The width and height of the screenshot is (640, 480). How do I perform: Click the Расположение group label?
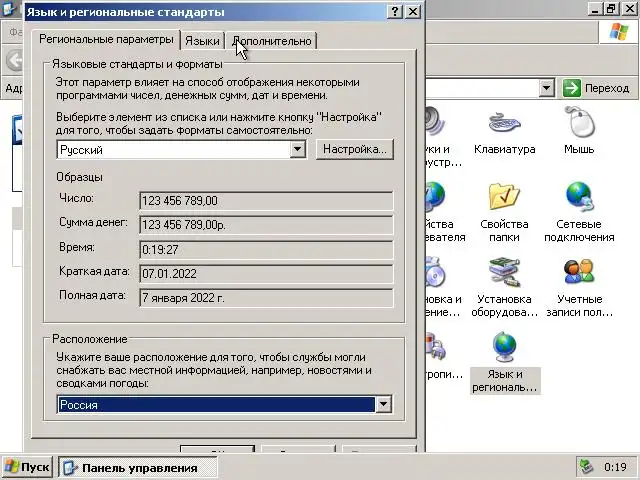(x=90, y=339)
